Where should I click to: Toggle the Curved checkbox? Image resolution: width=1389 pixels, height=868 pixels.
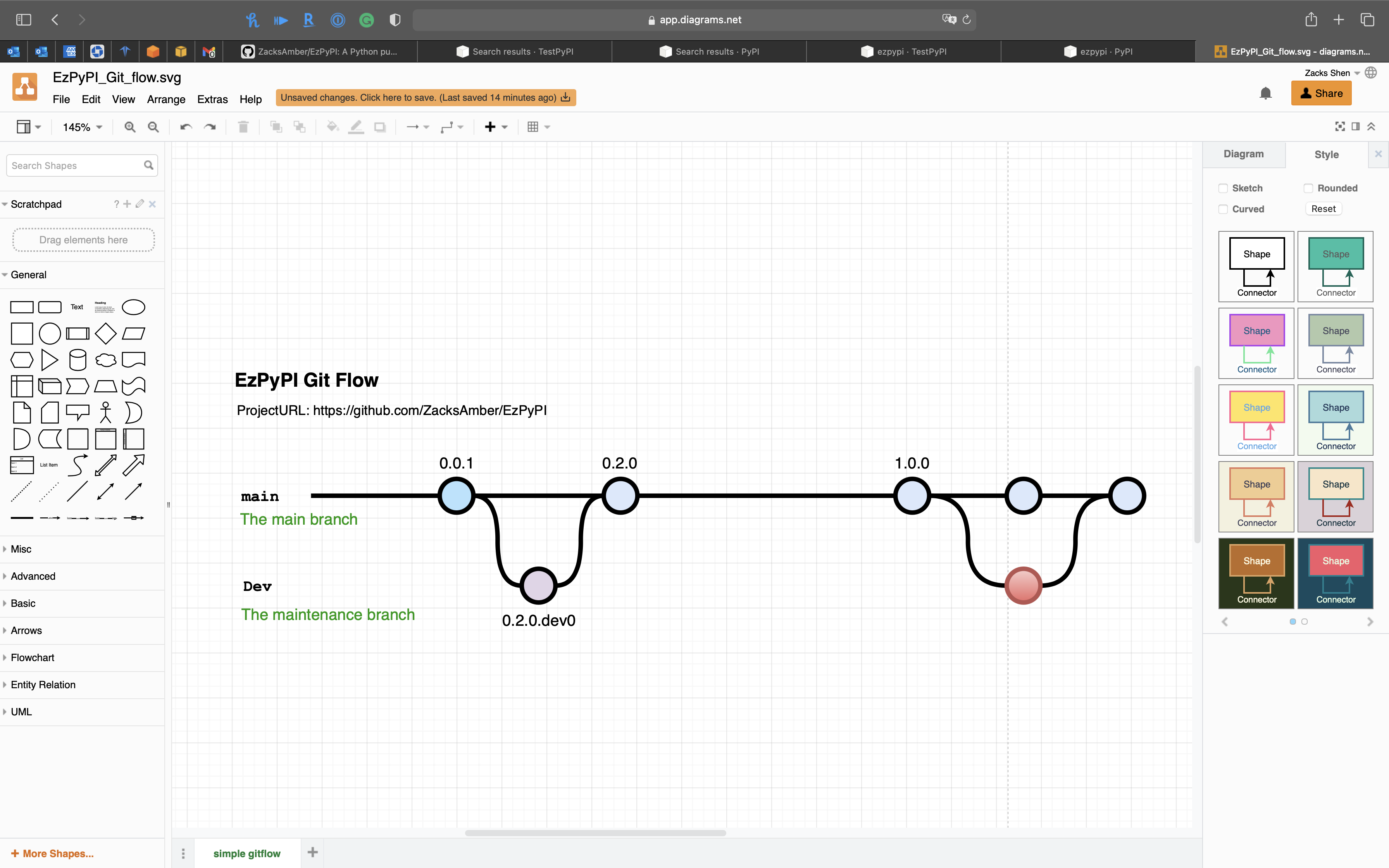tap(1223, 209)
